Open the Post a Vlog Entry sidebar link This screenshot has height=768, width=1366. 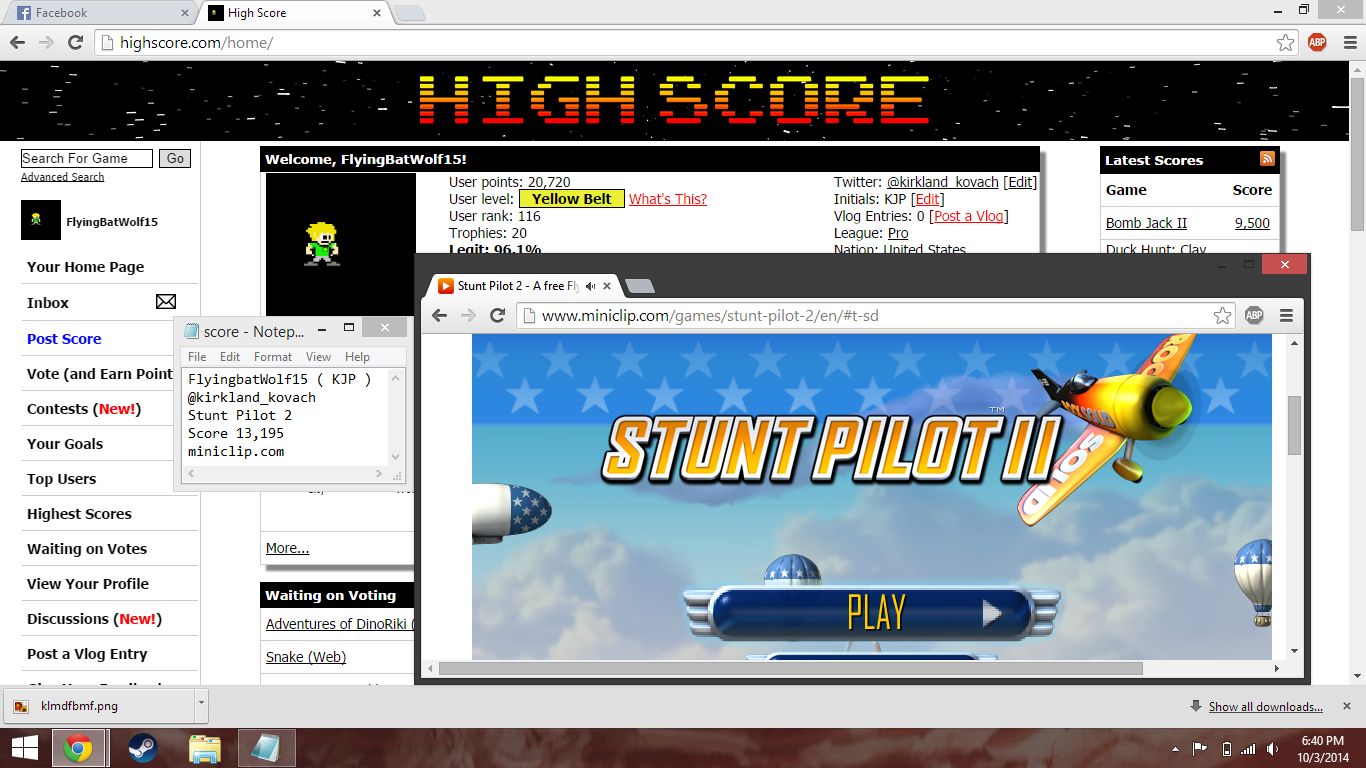pos(87,654)
